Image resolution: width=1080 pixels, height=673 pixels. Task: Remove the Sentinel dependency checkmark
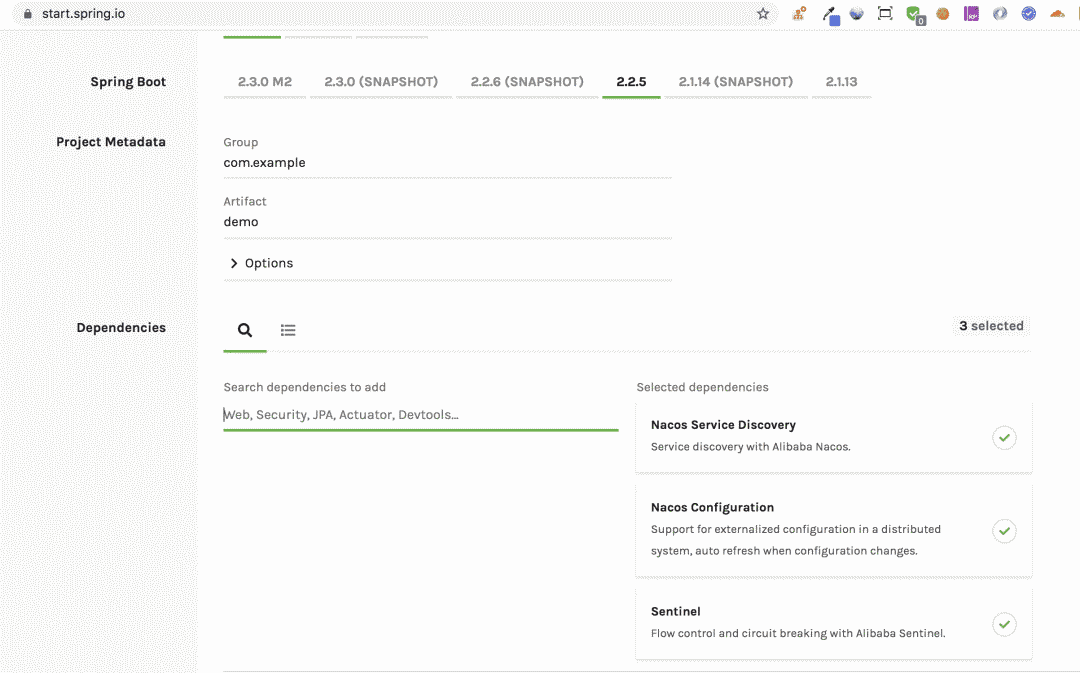1004,624
